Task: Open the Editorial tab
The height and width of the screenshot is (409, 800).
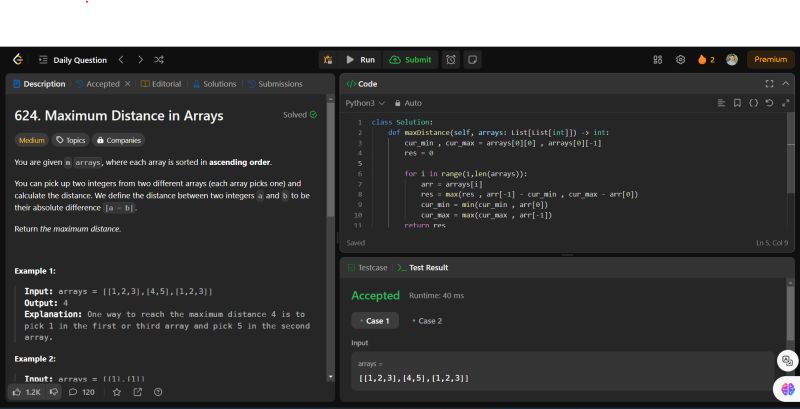Action: coord(161,84)
